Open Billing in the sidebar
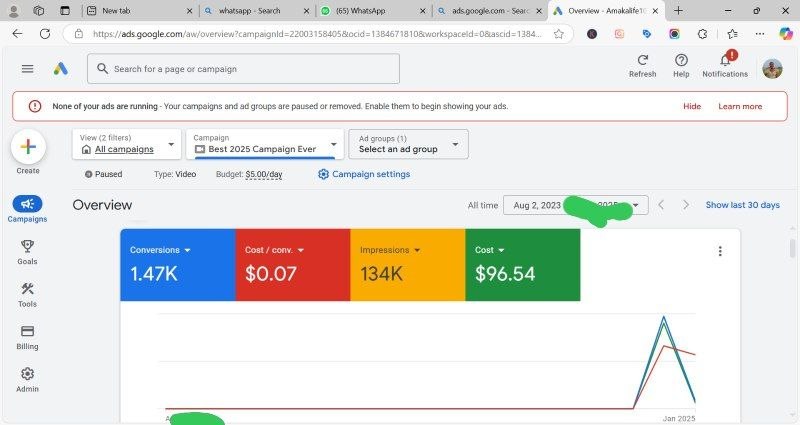800x425 pixels. point(28,336)
